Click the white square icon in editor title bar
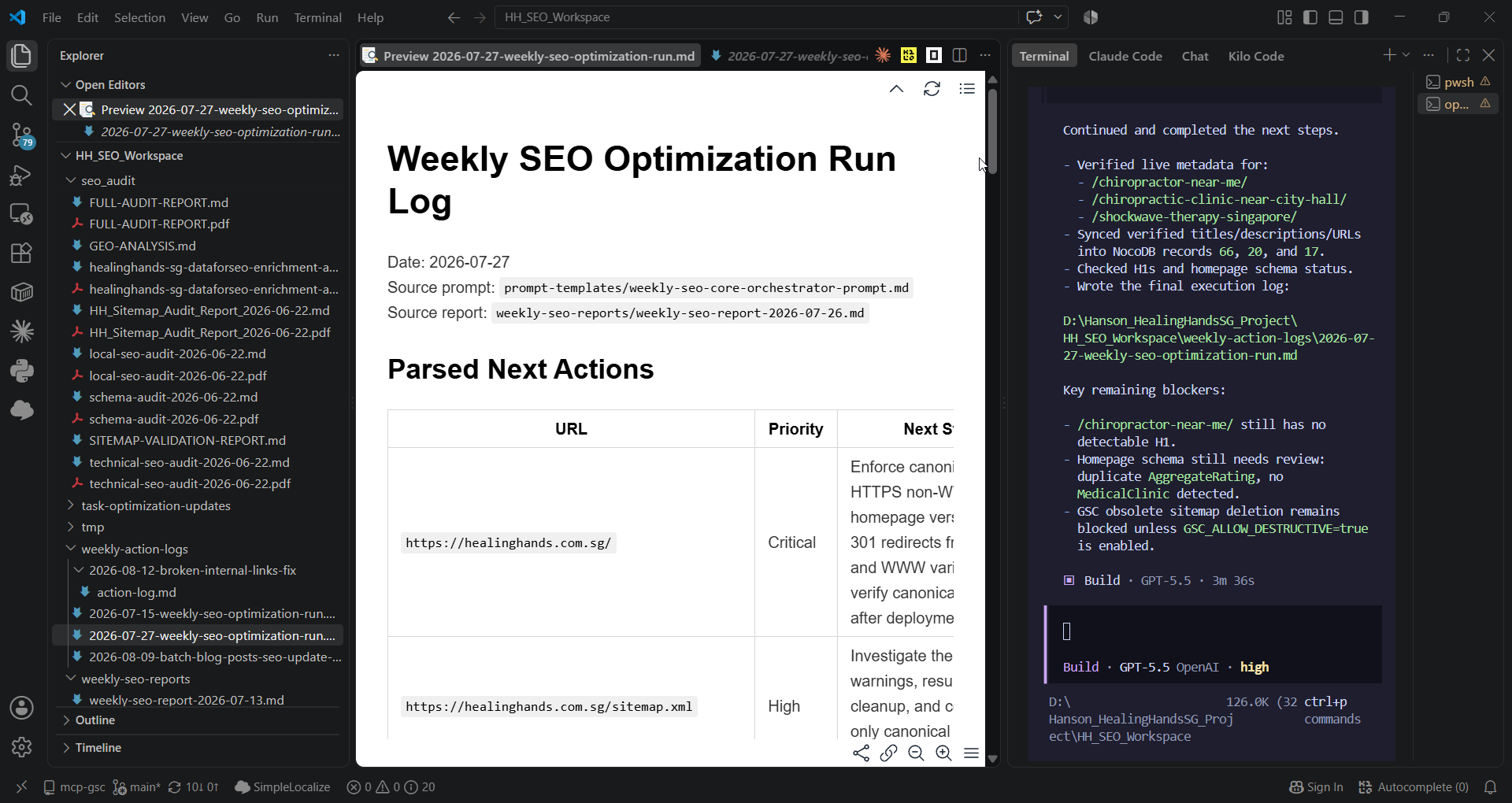The height and width of the screenshot is (803, 1512). point(934,55)
